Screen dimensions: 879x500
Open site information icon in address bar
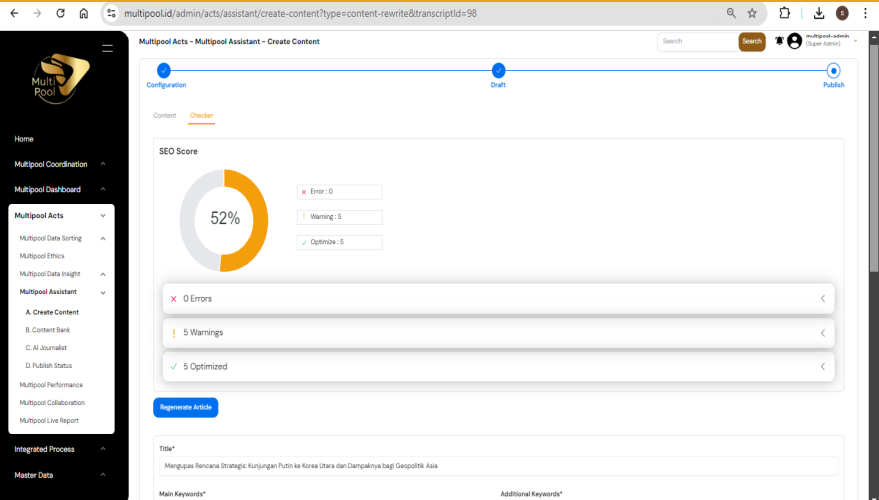(111, 13)
